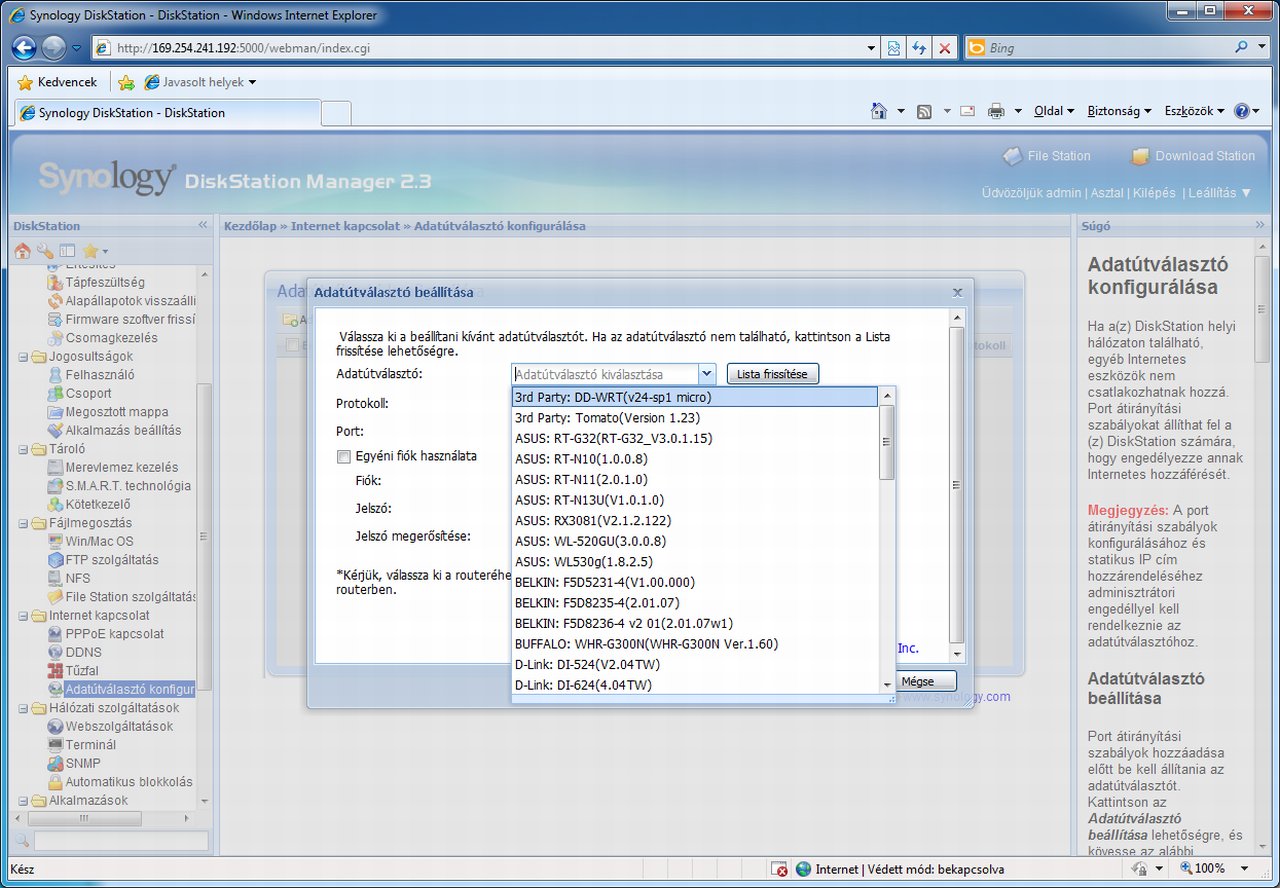The width and height of the screenshot is (1280, 888).
Task: Click the DDNS globe icon
Action: [x=57, y=652]
